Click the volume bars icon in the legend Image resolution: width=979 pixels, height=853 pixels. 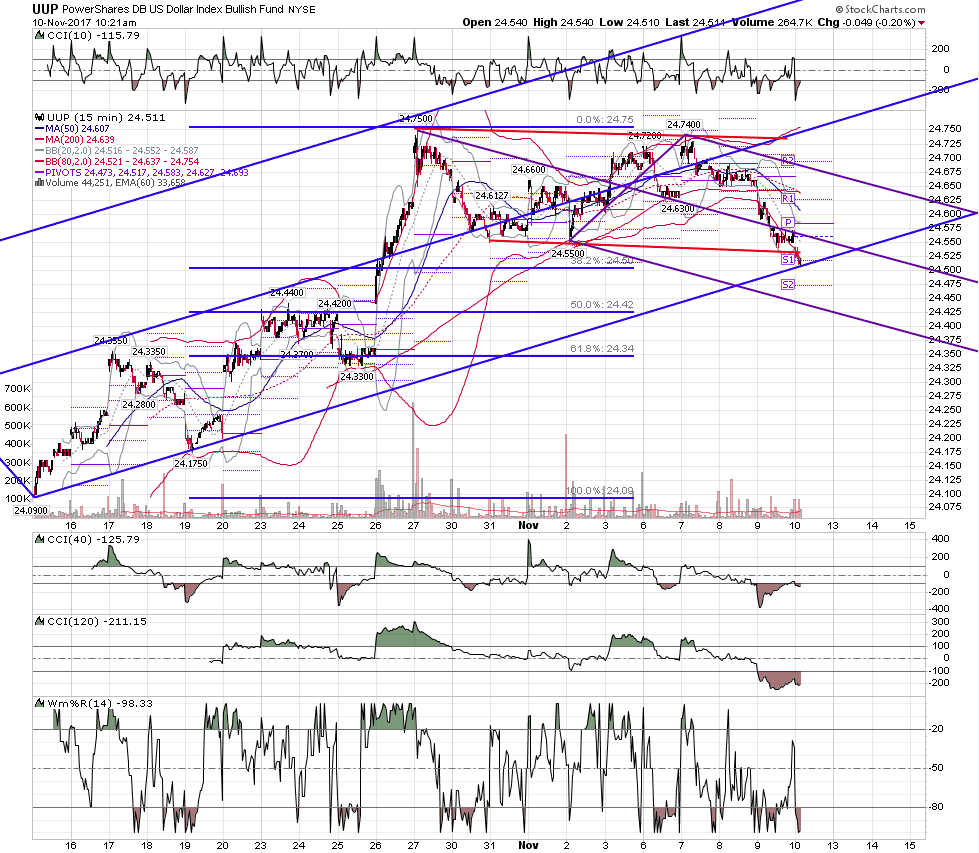point(39,183)
